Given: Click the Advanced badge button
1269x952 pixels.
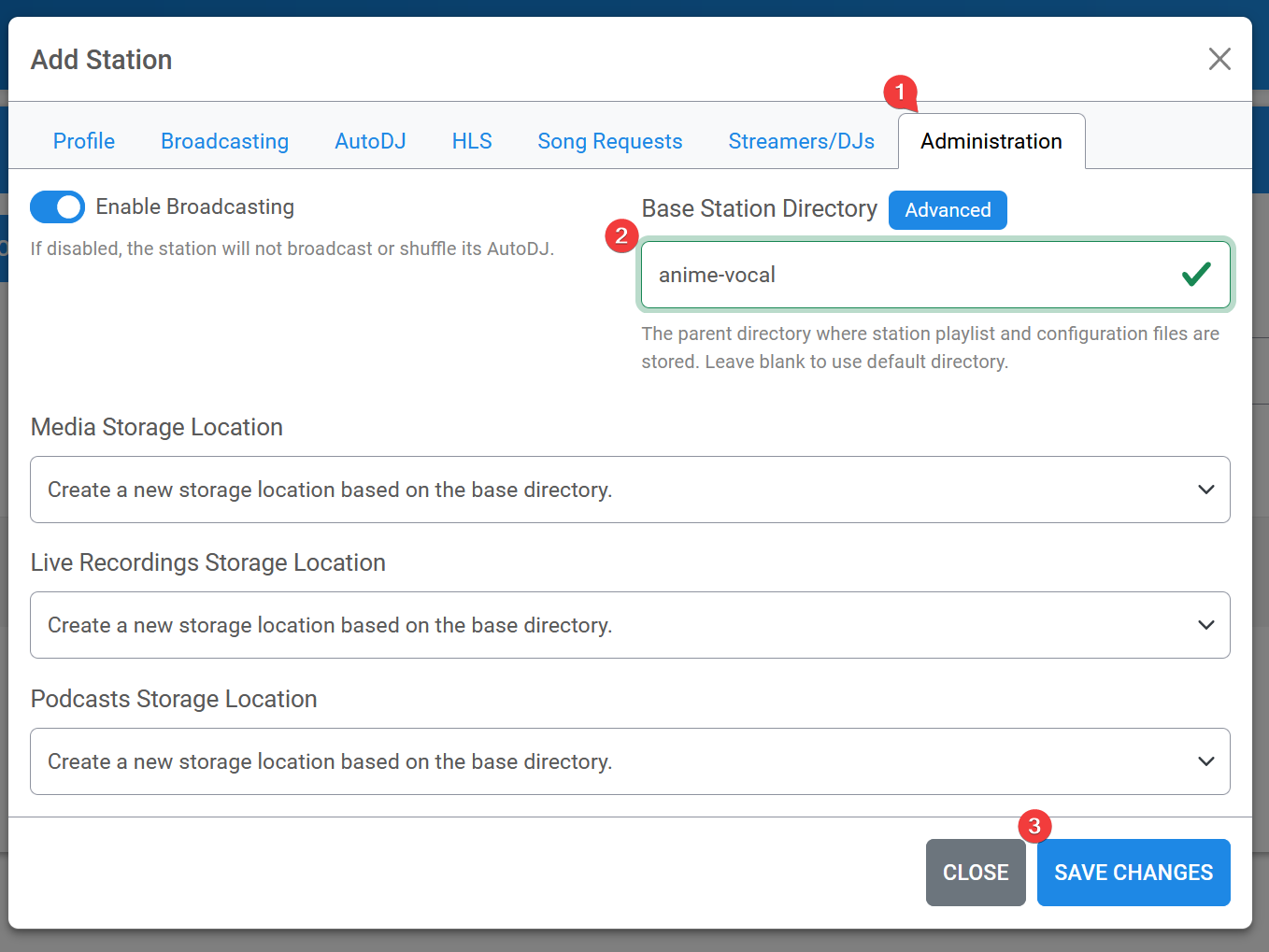Looking at the screenshot, I should pyautogui.click(x=948, y=210).
